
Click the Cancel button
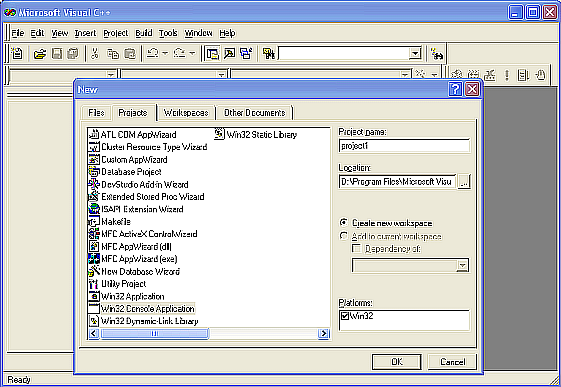coord(453,362)
